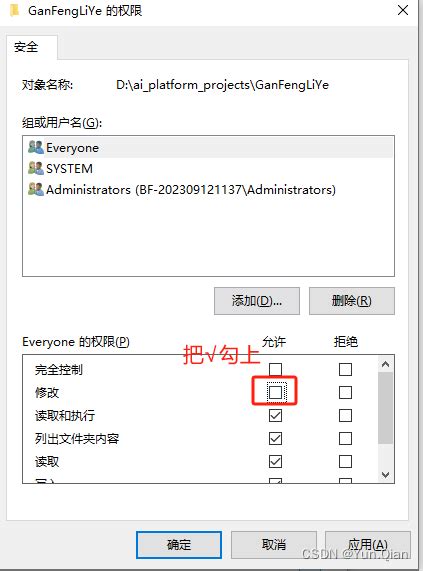Image resolution: width=423 pixels, height=571 pixels.
Task: Check Allow for 完全控制 permission
Action: (x=275, y=369)
